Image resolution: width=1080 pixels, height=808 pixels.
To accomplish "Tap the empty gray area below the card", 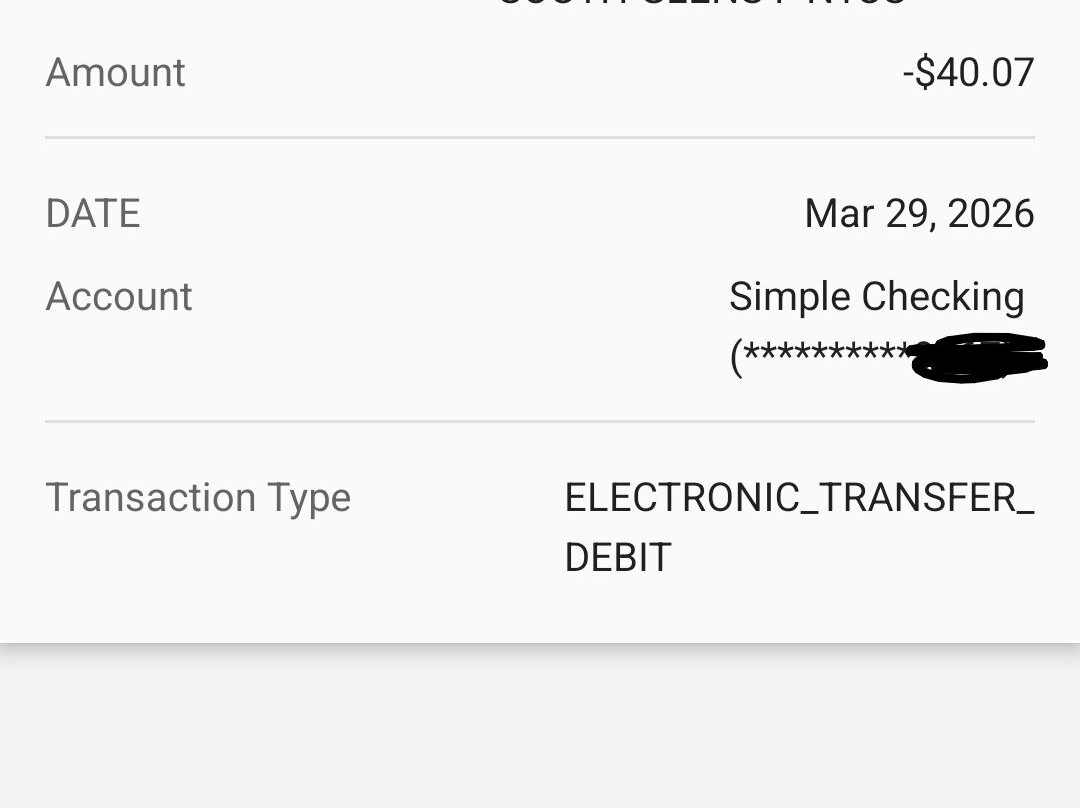I will coord(540,730).
